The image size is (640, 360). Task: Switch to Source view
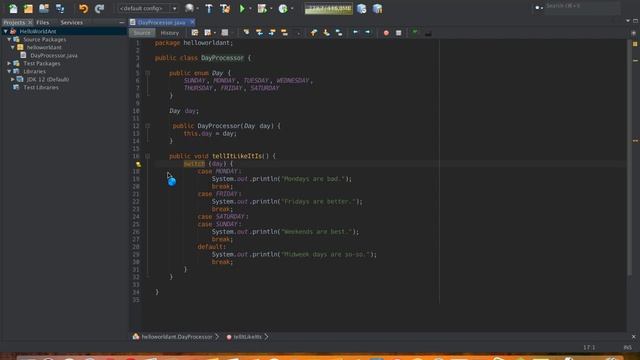pyautogui.click(x=142, y=33)
